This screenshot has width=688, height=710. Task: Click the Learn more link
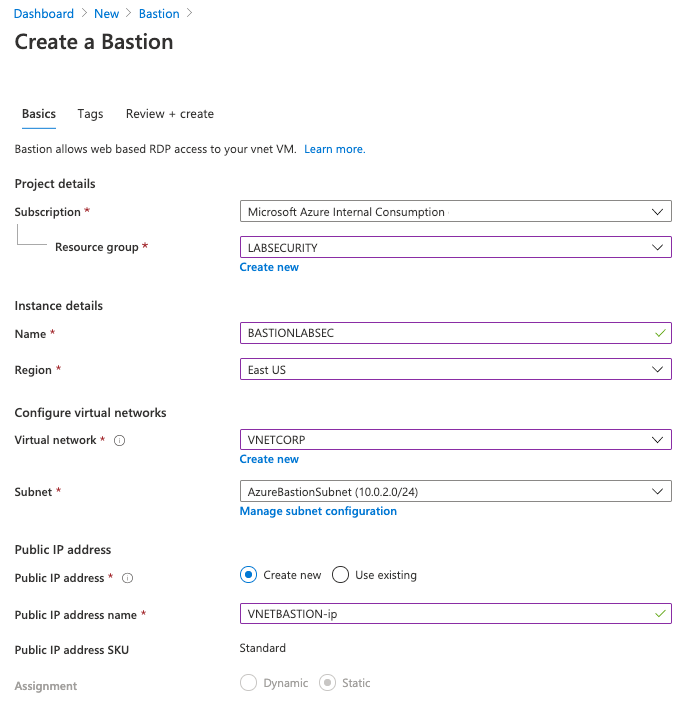pos(335,149)
